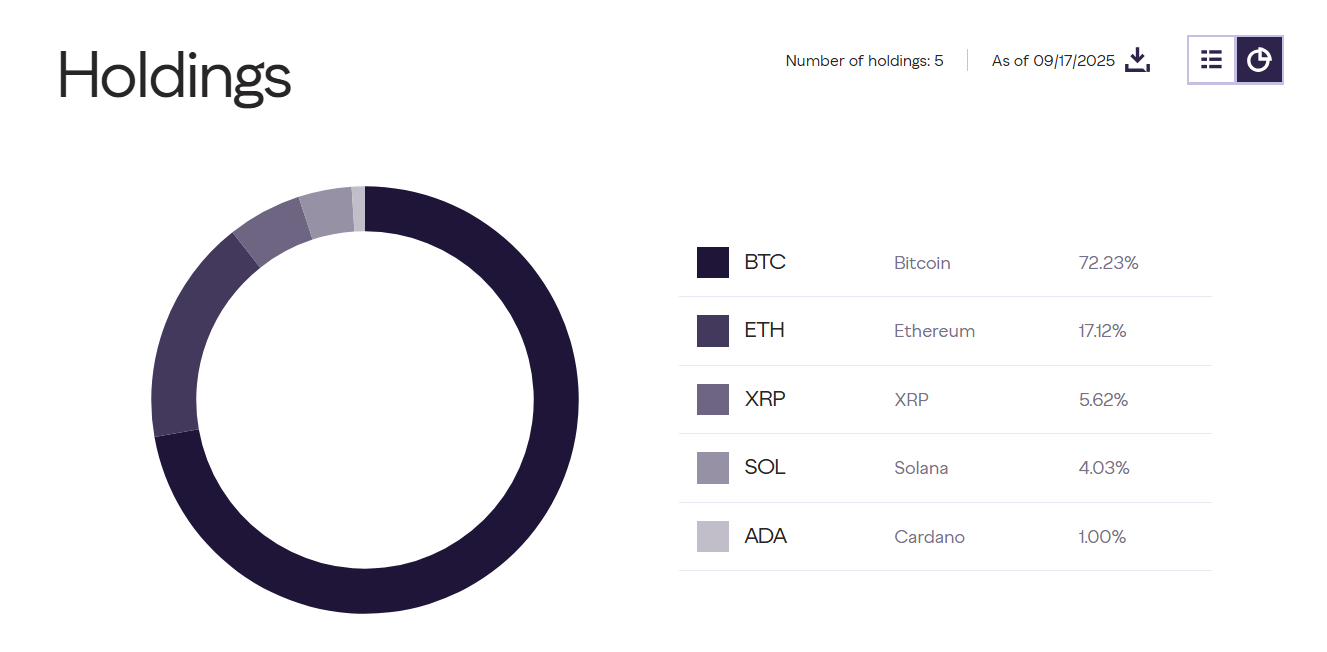Viewport: 1327px width, 652px height.
Task: Click the ADA color square in legend
Action: [712, 536]
